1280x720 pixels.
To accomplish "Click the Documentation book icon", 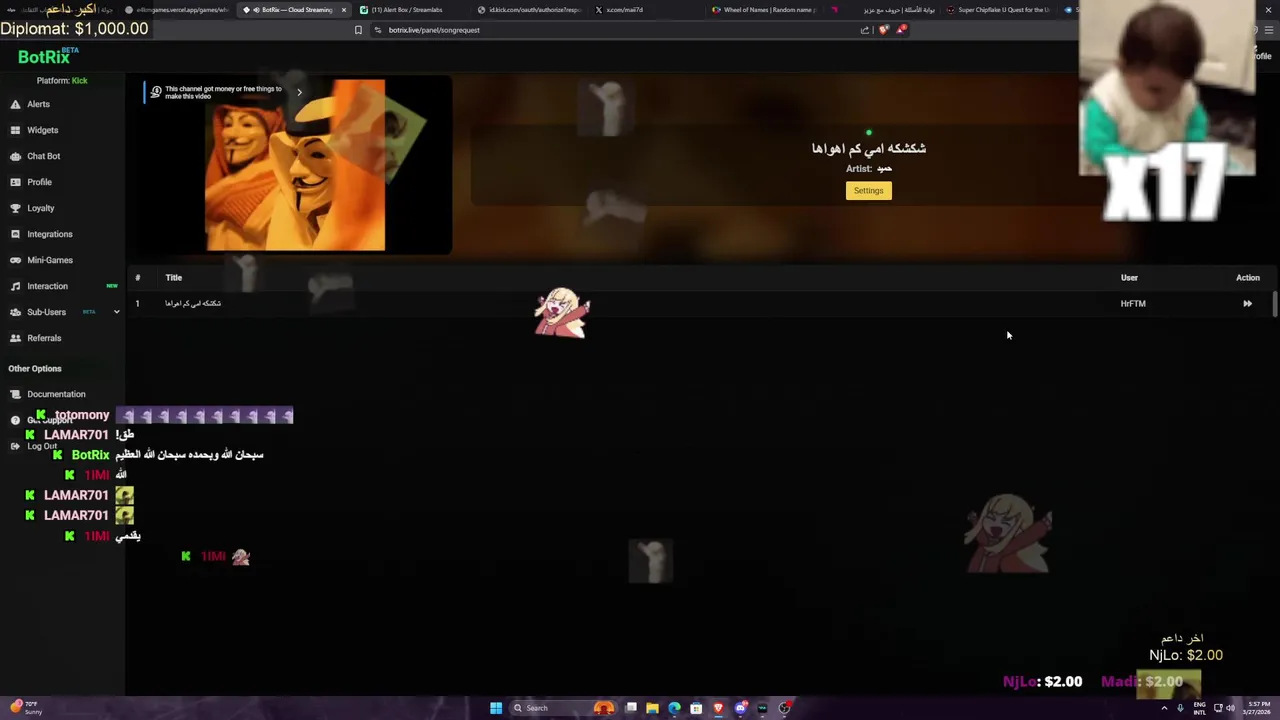I will (15, 394).
